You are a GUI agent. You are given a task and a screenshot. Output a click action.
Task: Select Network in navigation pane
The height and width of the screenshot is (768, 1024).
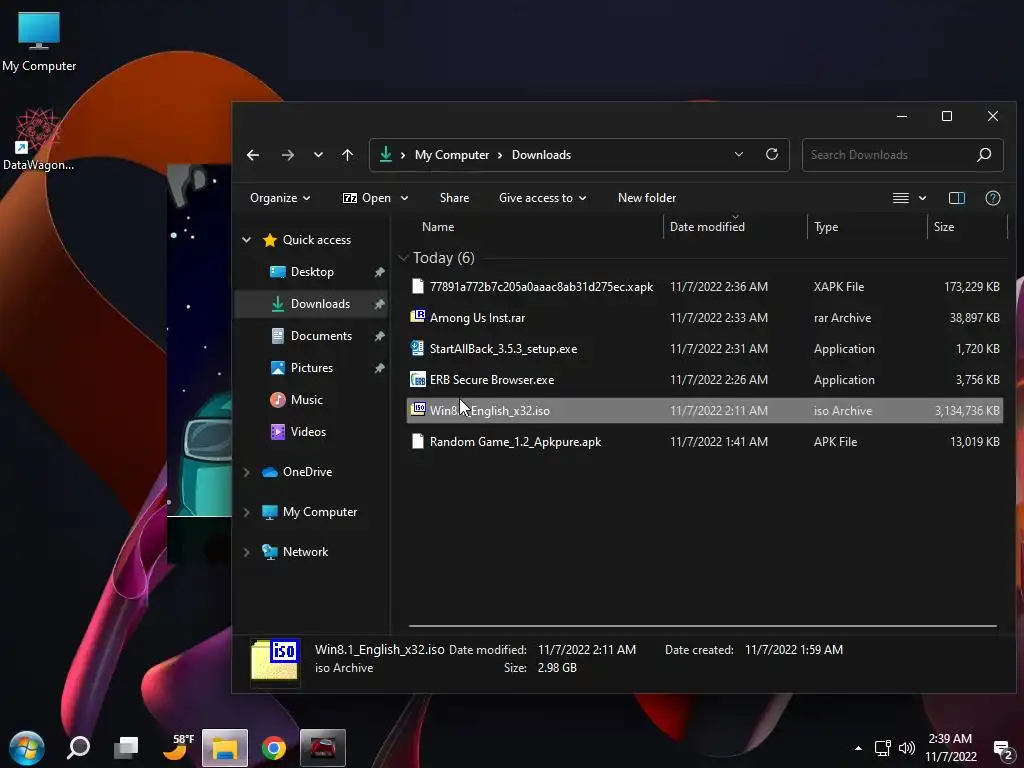(295, 552)
